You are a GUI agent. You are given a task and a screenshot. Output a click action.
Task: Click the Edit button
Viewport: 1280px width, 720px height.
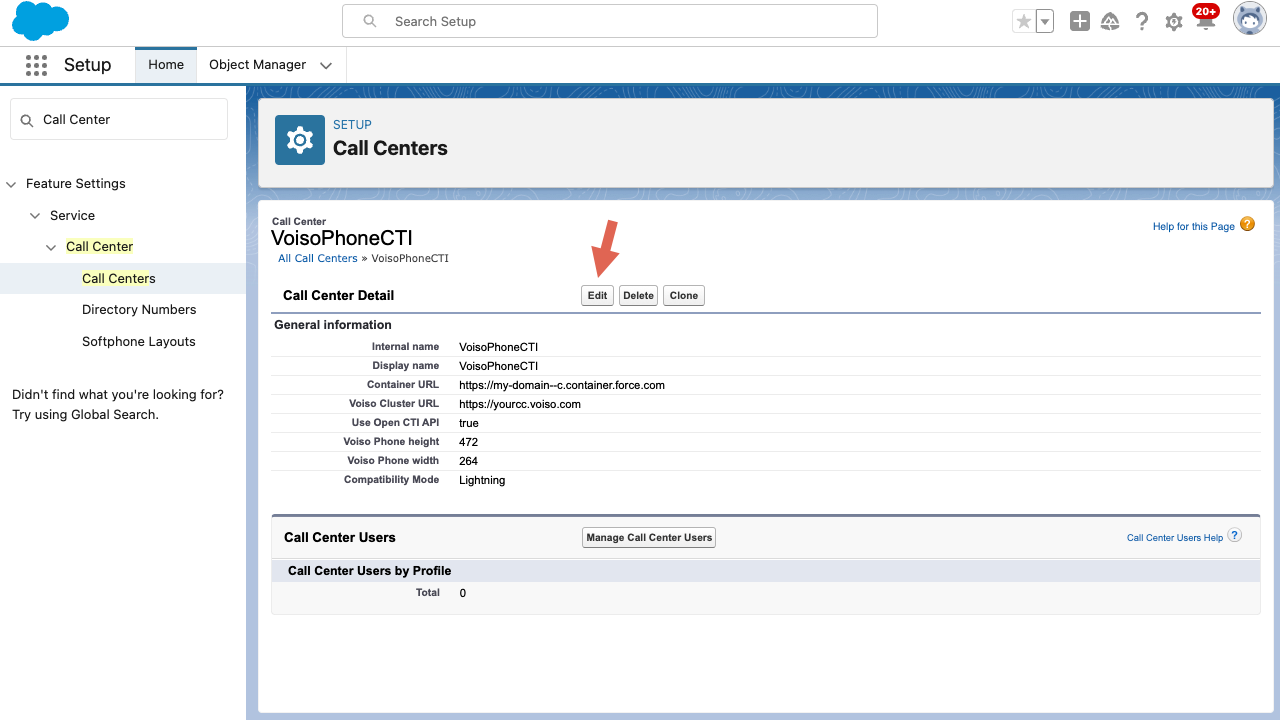pos(598,296)
